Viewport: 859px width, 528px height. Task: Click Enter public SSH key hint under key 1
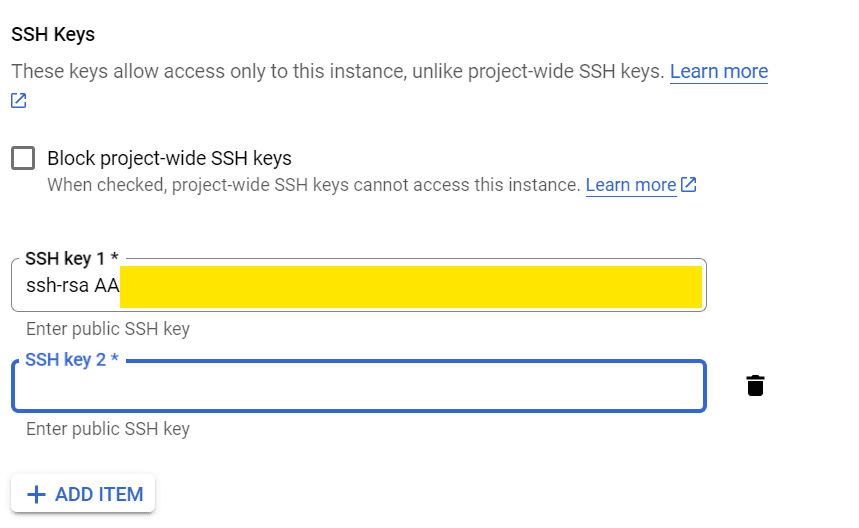pyautogui.click(x=108, y=329)
